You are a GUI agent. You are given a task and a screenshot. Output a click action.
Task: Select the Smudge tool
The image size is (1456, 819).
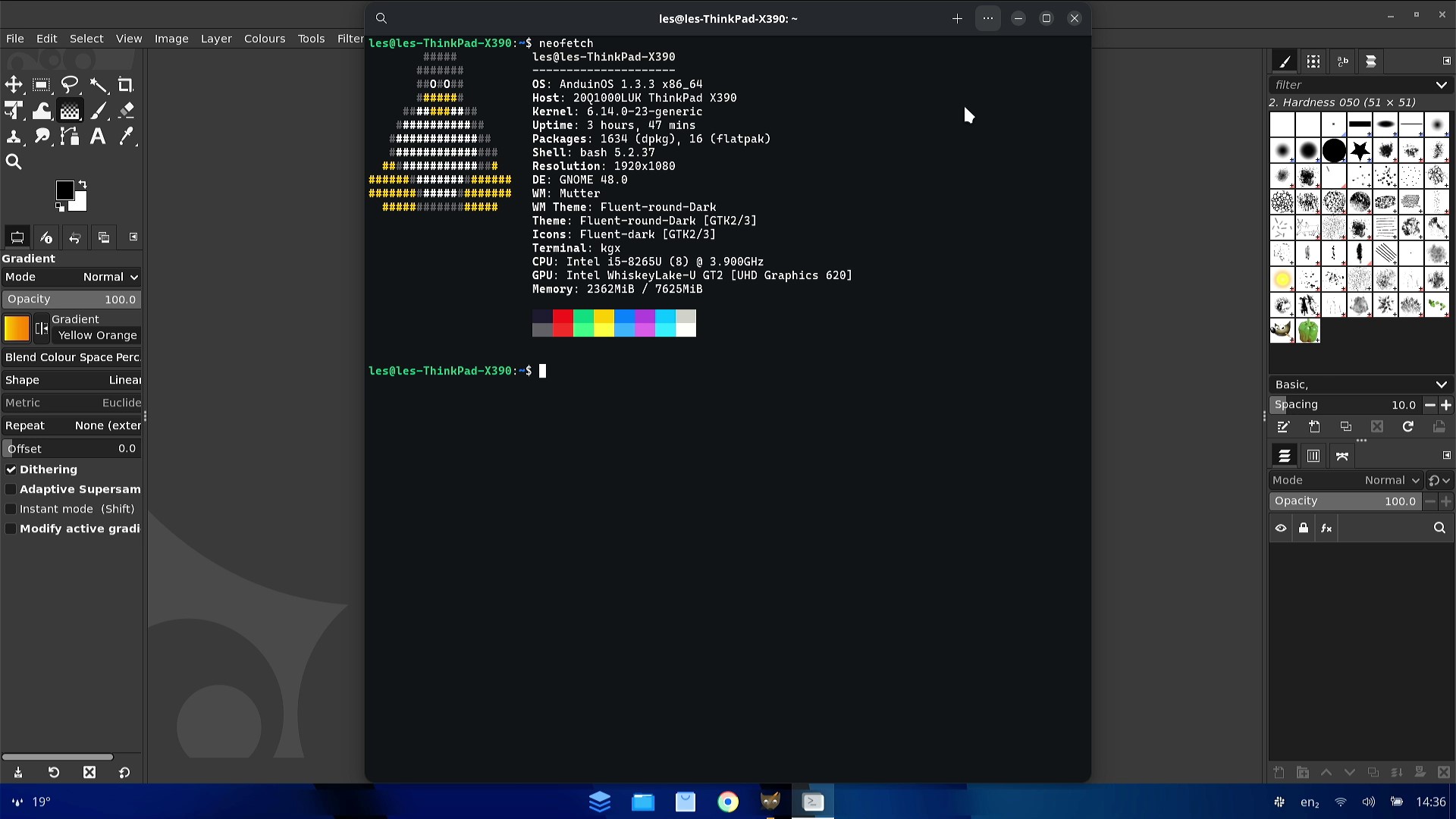pos(42,136)
